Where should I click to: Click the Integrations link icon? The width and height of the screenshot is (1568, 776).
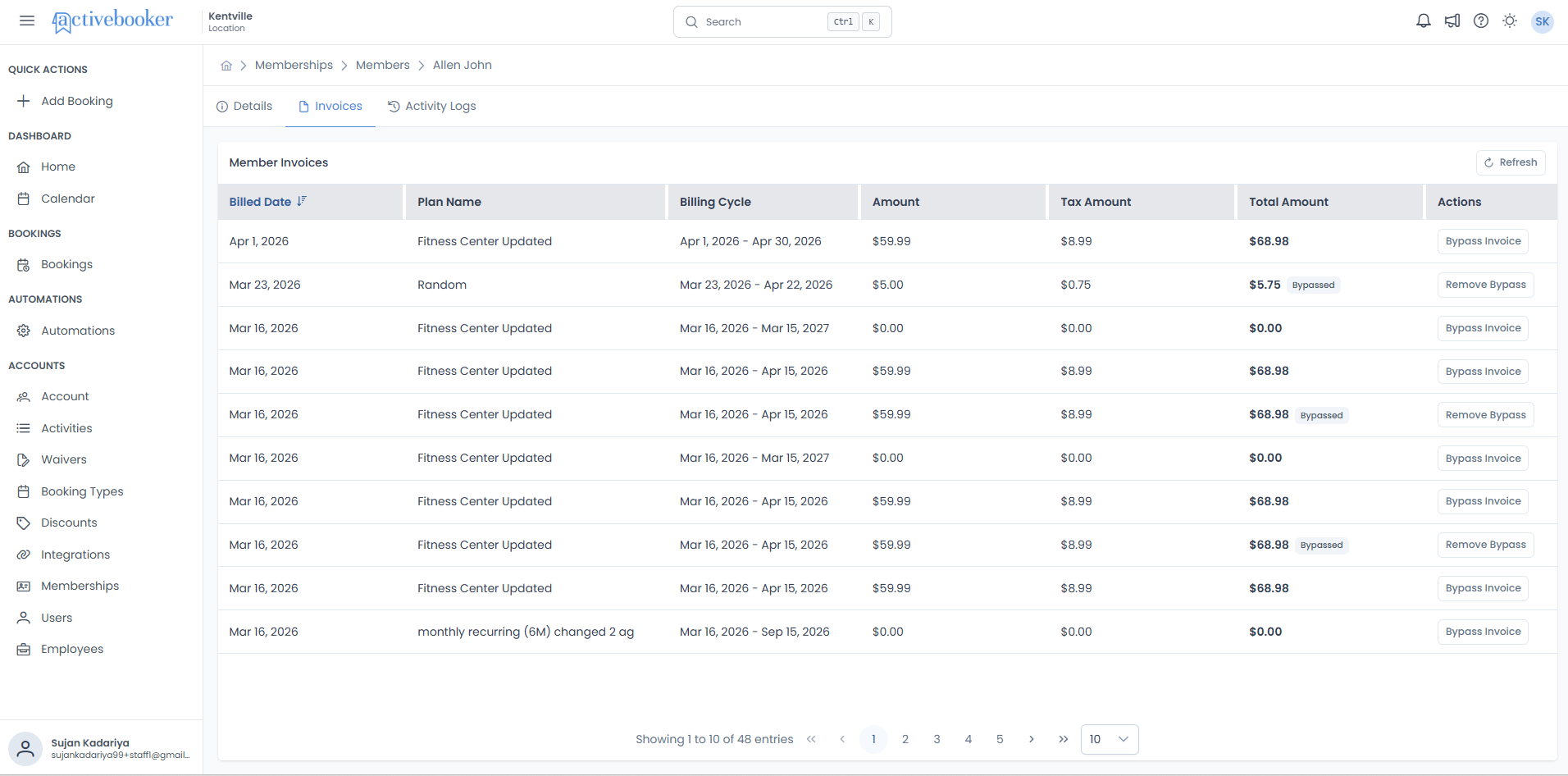click(x=24, y=555)
